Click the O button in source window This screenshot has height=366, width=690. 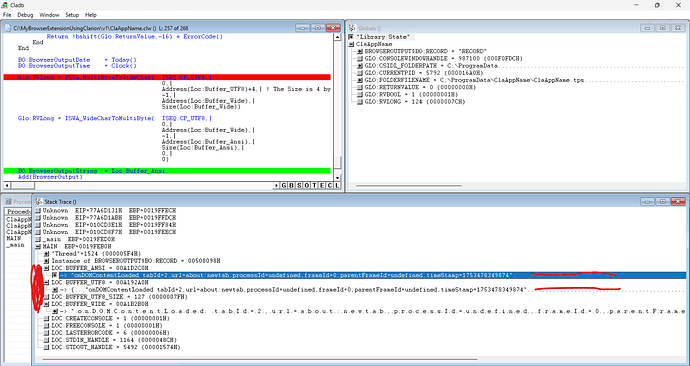[x=306, y=186]
